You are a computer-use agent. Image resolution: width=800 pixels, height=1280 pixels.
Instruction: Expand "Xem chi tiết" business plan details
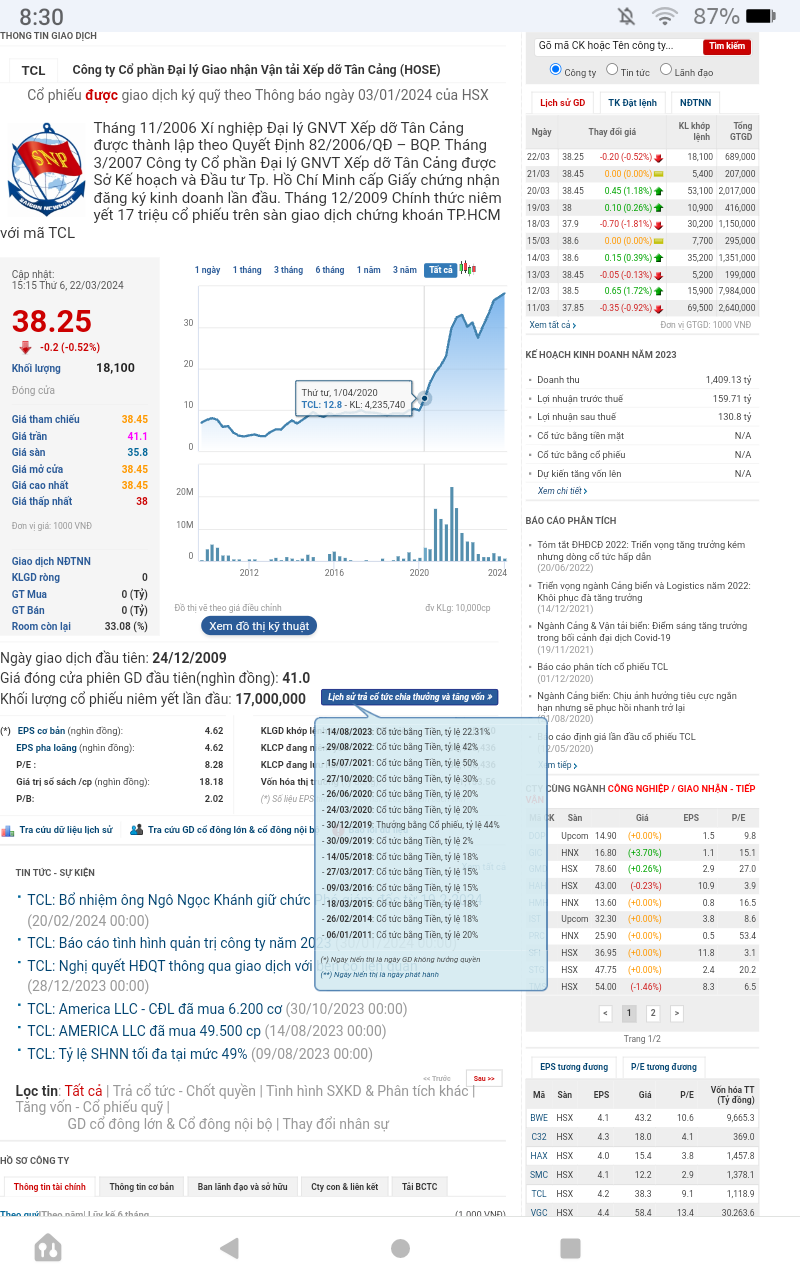[x=563, y=491]
